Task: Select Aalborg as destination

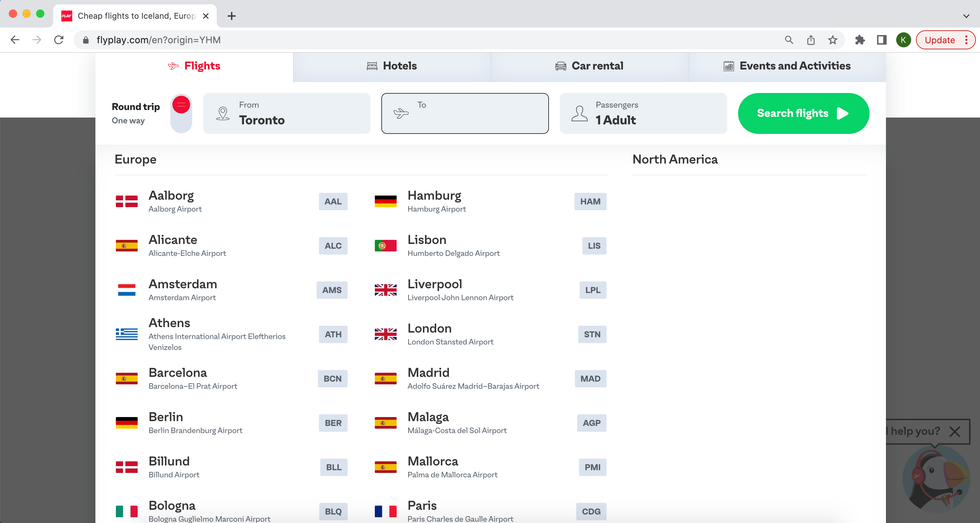Action: tap(231, 201)
